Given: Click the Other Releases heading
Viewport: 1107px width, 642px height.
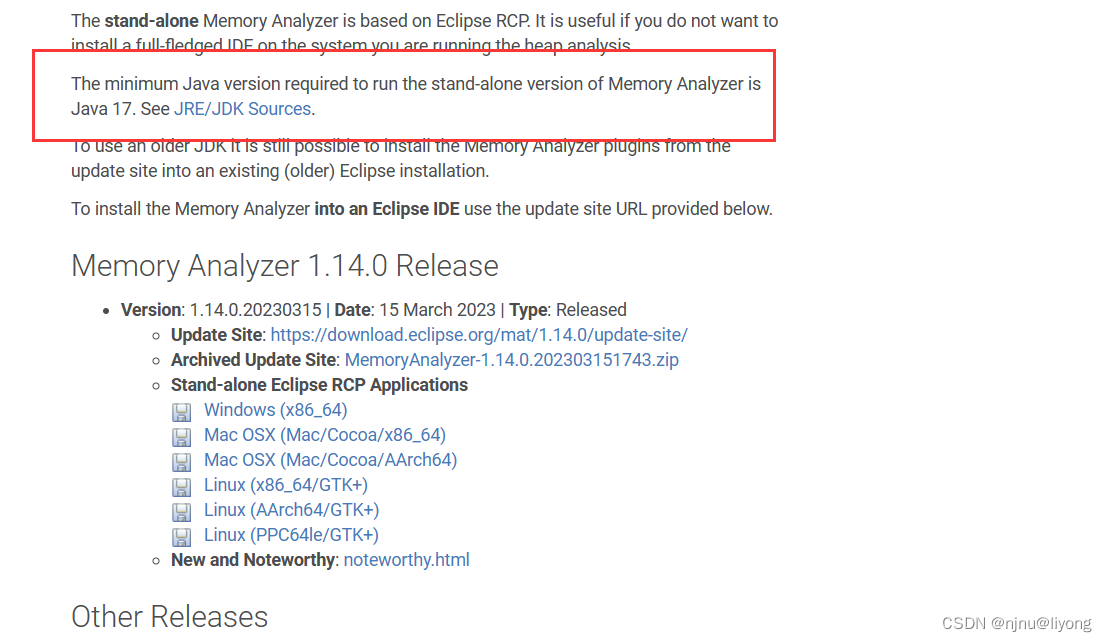Looking at the screenshot, I should (169, 617).
